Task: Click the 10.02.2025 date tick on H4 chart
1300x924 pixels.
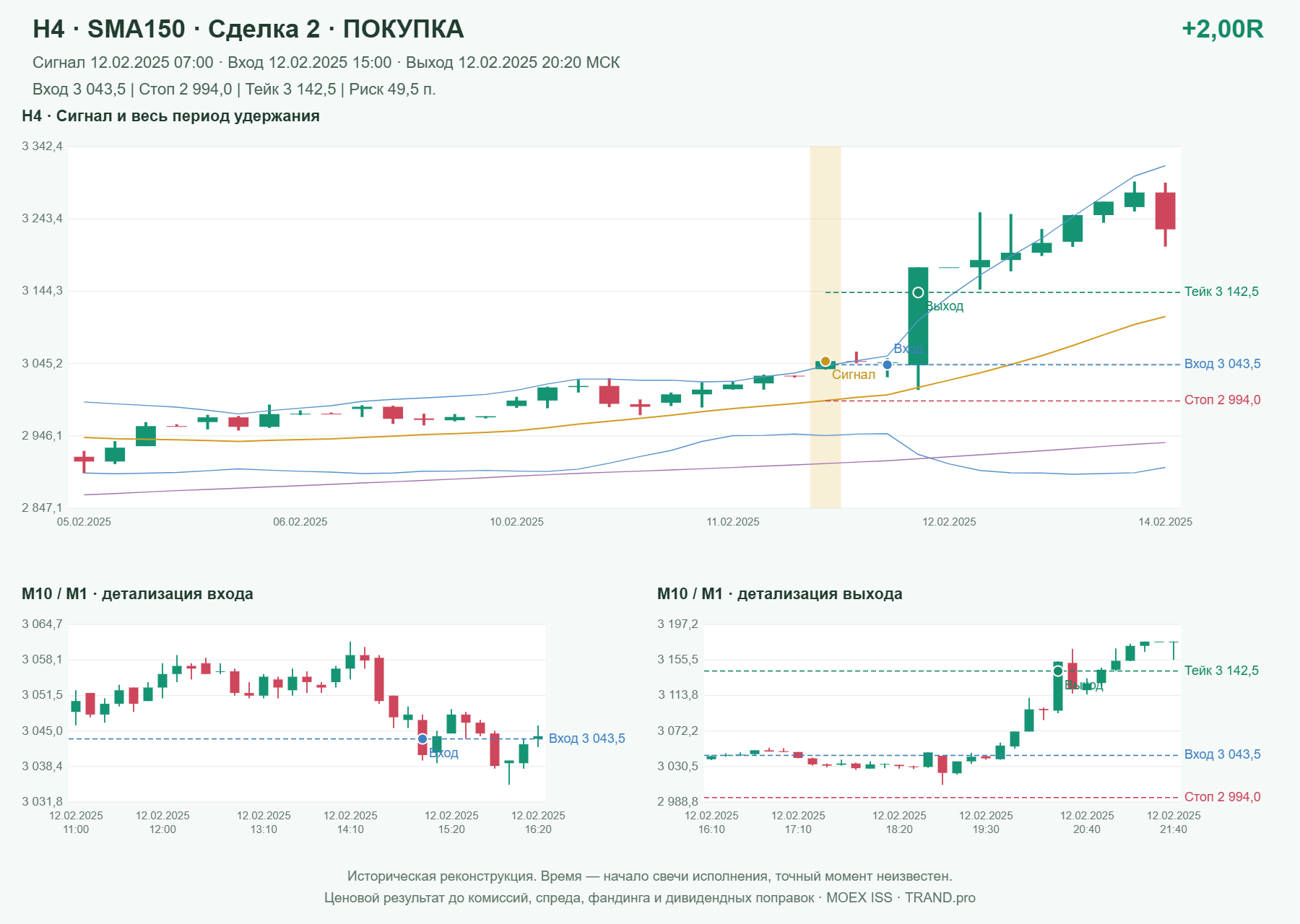Action: pyautogui.click(x=516, y=522)
